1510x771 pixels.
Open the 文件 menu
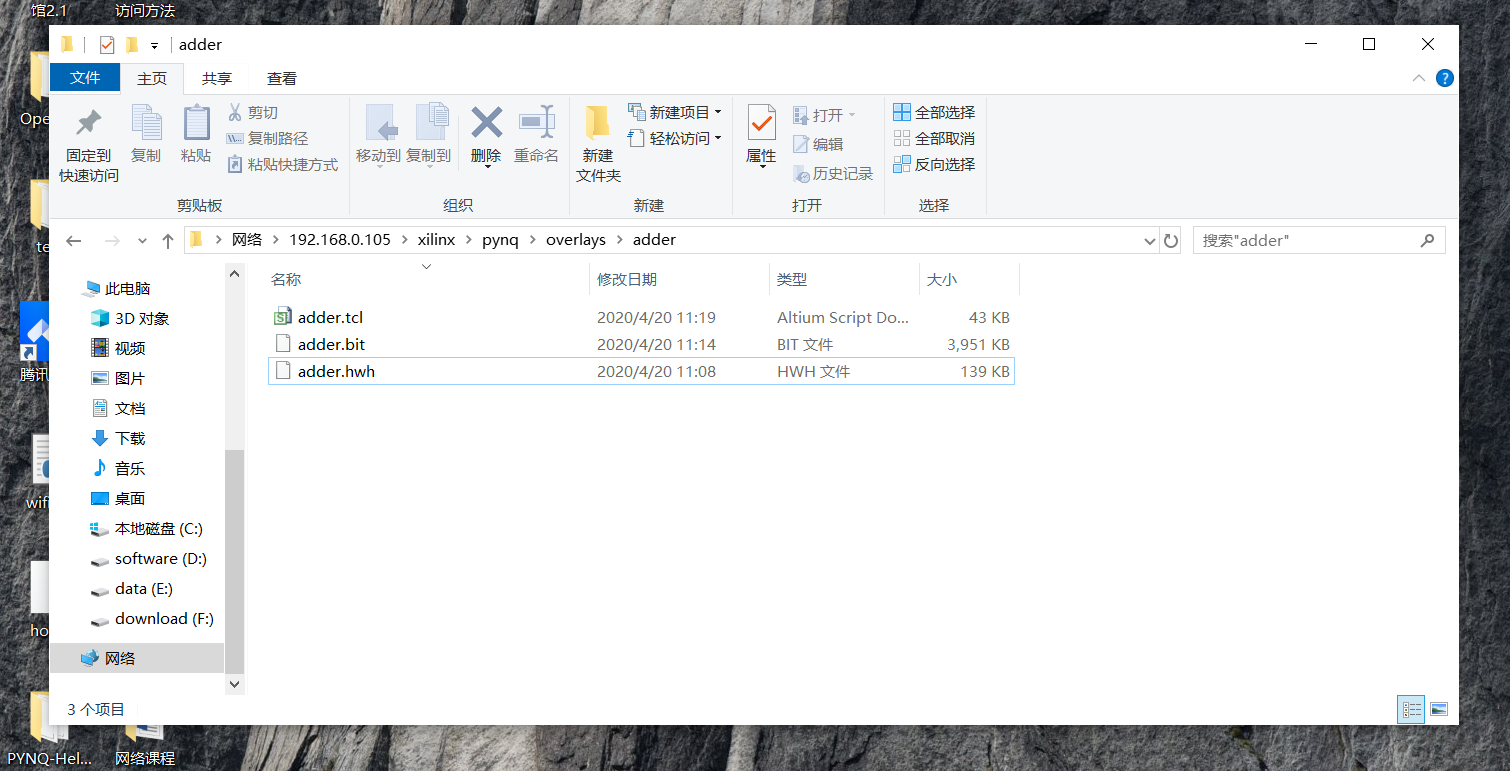(85, 78)
